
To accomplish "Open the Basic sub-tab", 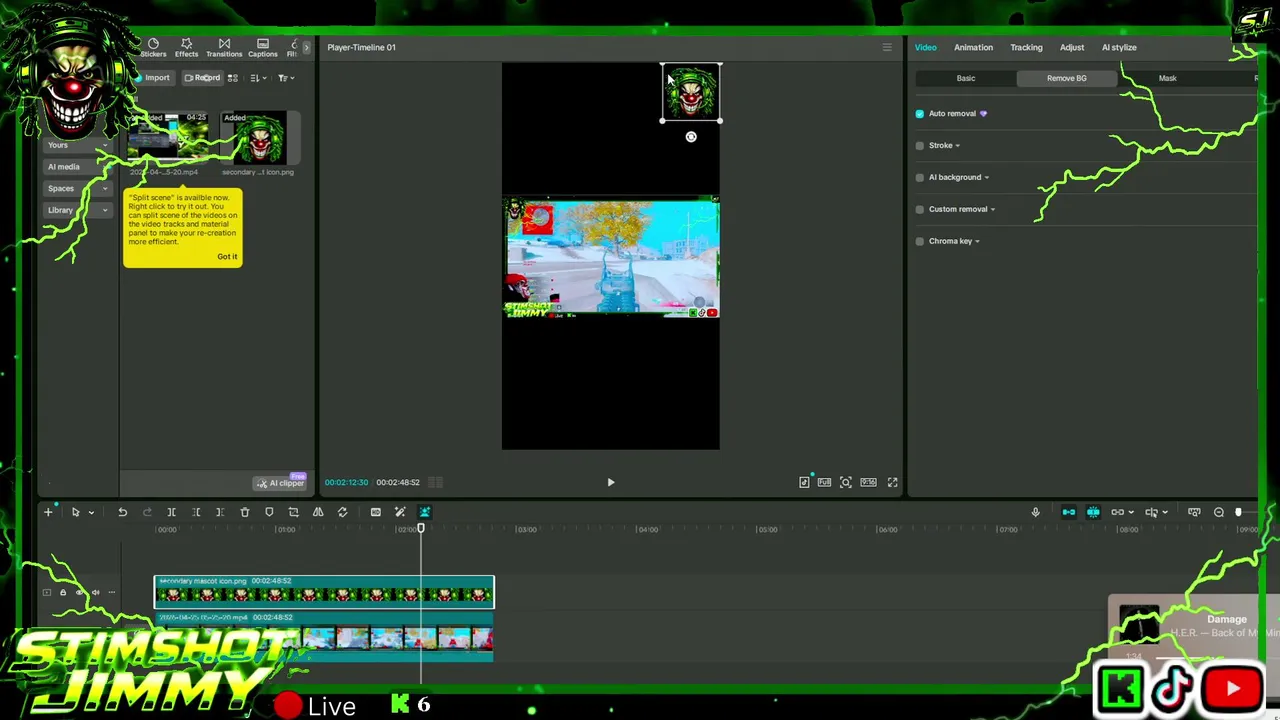I will click(966, 78).
